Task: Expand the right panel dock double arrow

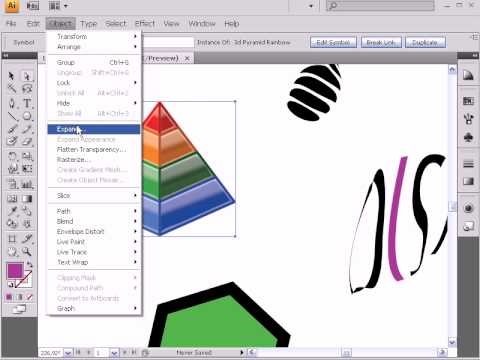Action: coord(475,55)
